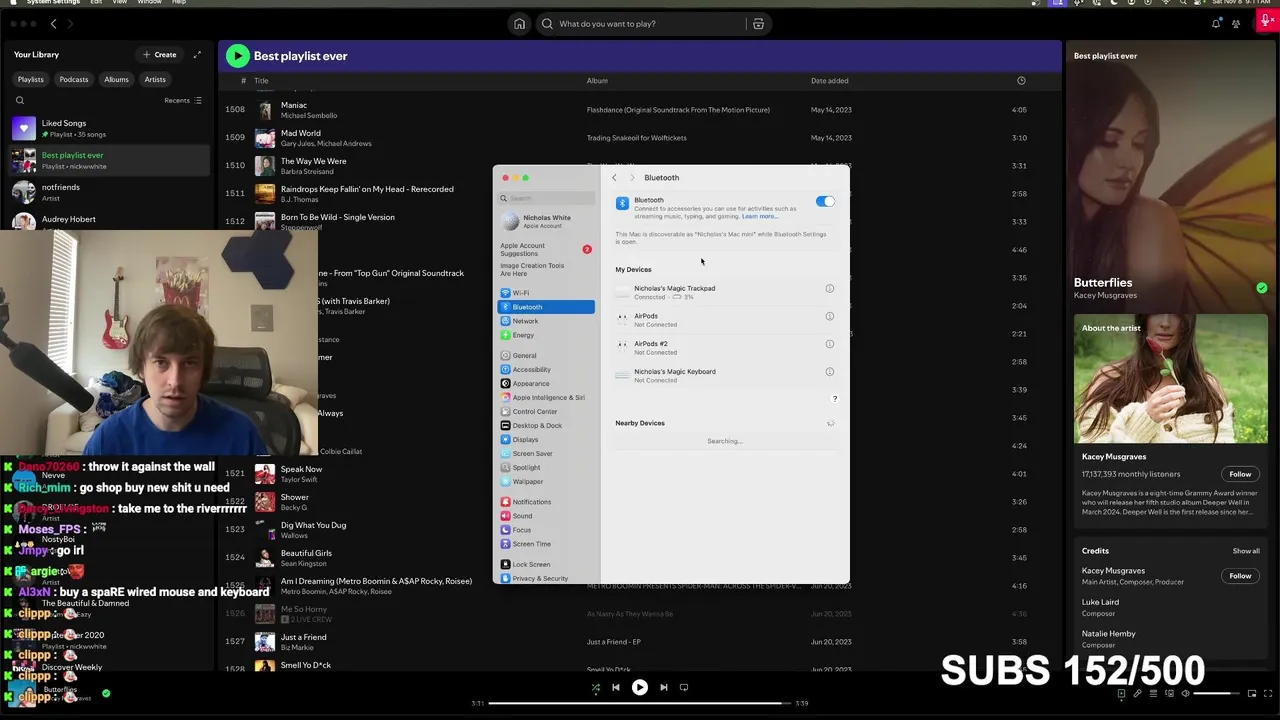Open the Friend Activity icon in Spotify top bar
The image size is (1280, 720).
1236,24
